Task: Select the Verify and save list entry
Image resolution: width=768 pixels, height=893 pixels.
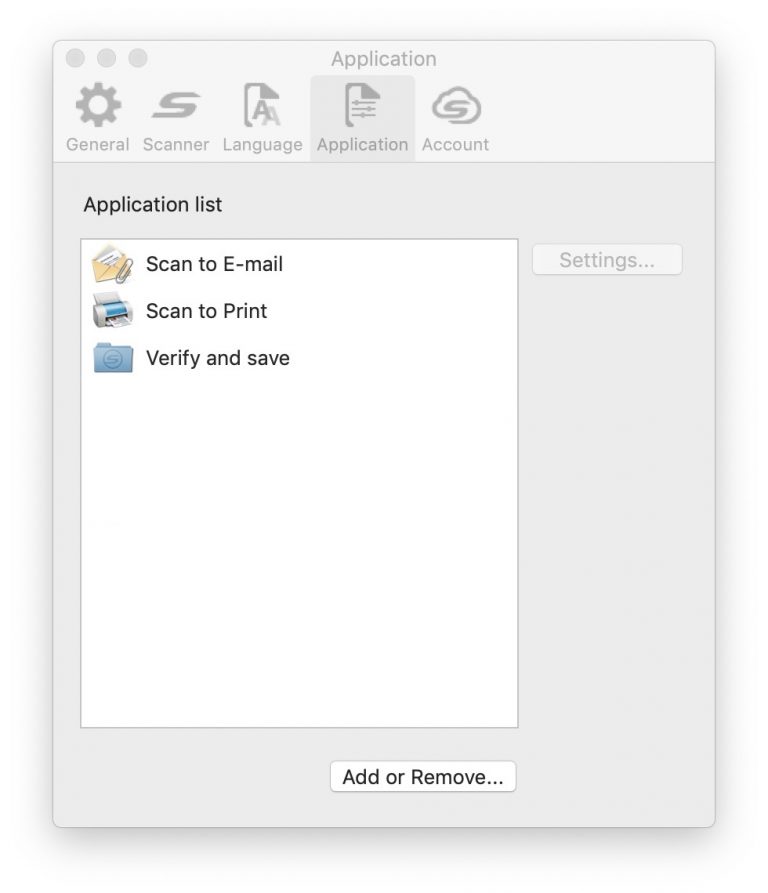Action: (299, 358)
